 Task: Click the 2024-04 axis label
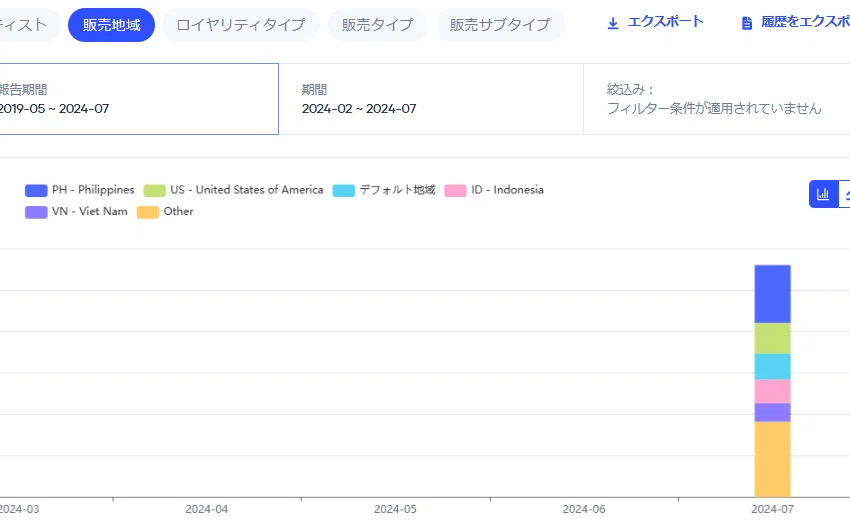207,509
